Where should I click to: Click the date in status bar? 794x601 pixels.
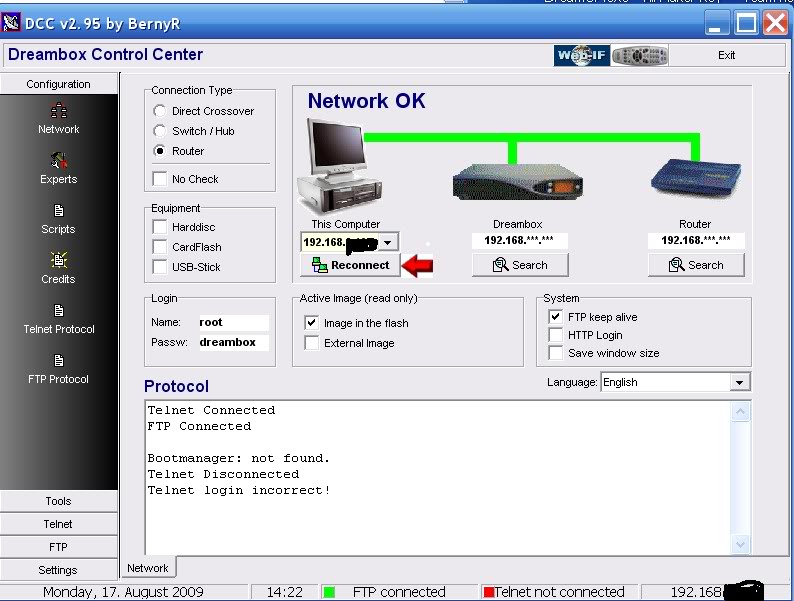pos(123,592)
